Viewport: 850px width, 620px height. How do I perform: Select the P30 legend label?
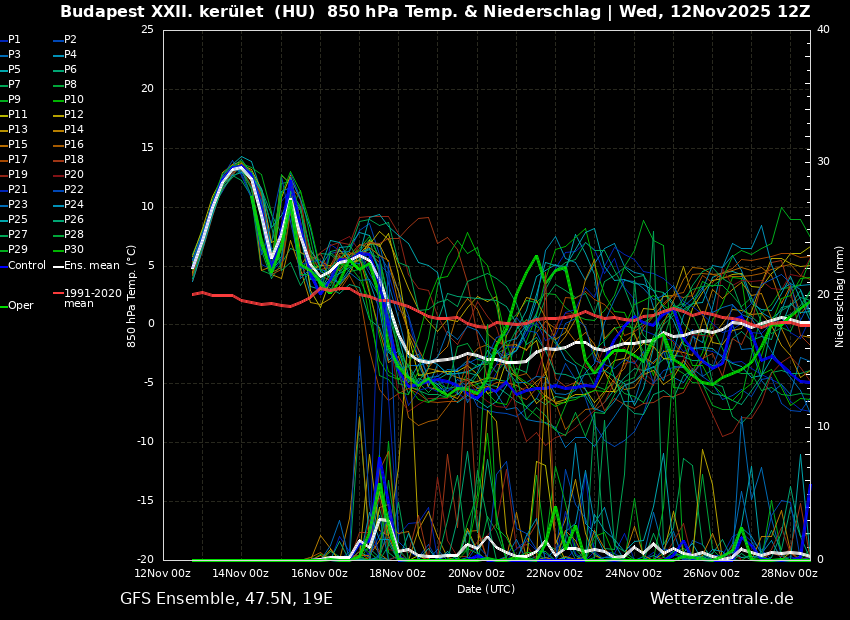pos(73,250)
